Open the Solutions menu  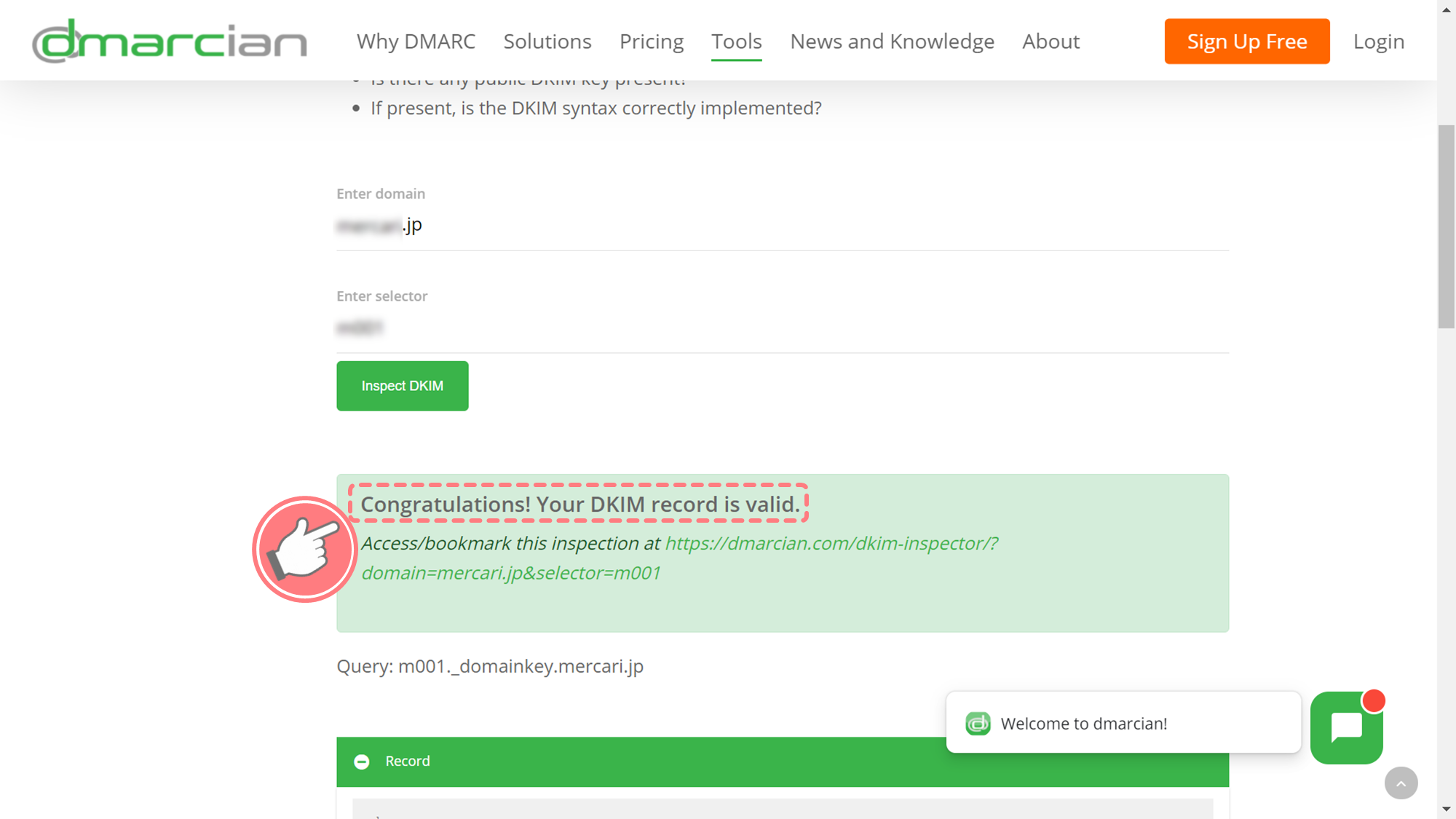[x=547, y=41]
